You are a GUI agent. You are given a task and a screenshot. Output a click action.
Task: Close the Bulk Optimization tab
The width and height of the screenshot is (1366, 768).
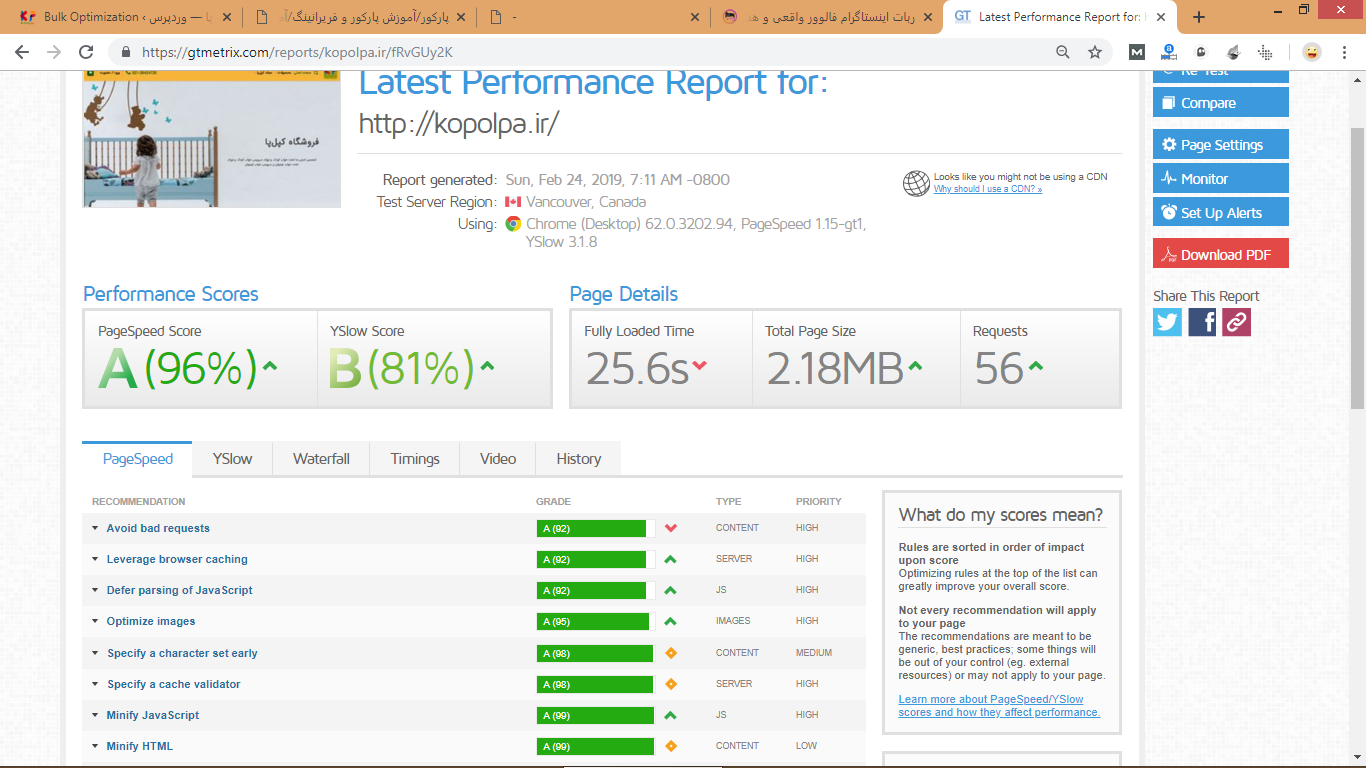[x=227, y=17]
